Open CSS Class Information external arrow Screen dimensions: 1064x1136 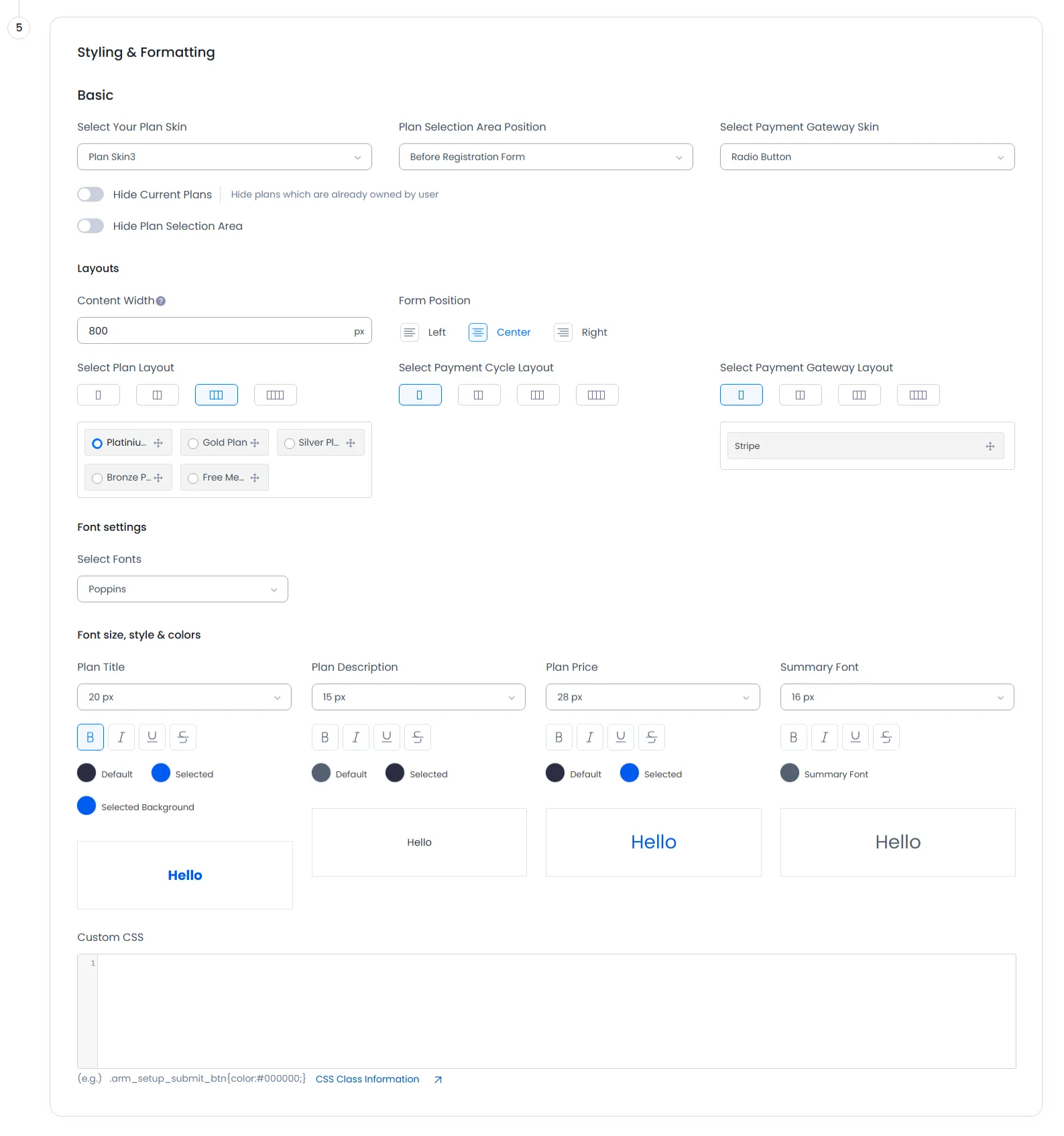click(438, 1080)
